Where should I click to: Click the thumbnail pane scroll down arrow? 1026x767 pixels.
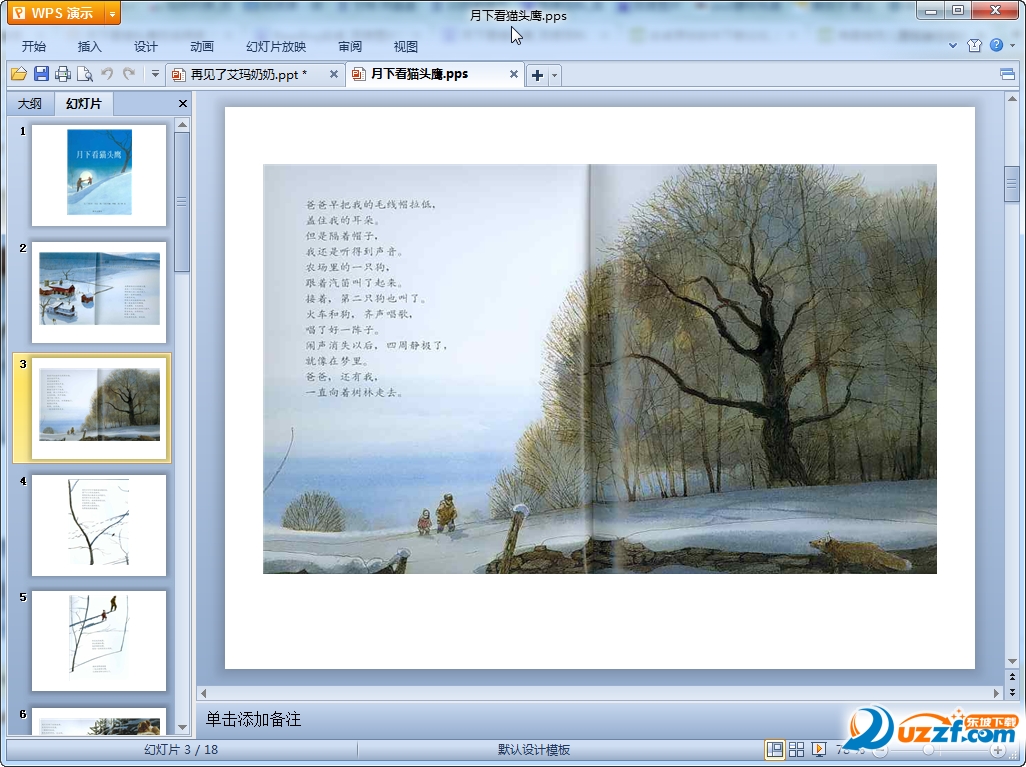pos(183,727)
